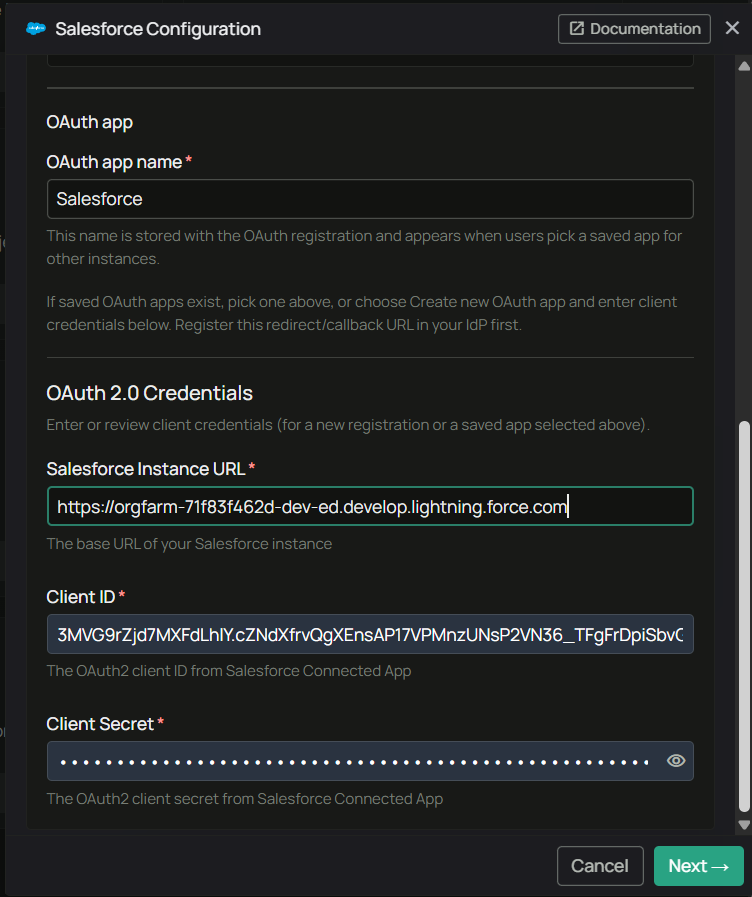The height and width of the screenshot is (897, 752).
Task: Click the 'Salesforce Configuration' title text
Action: point(158,29)
